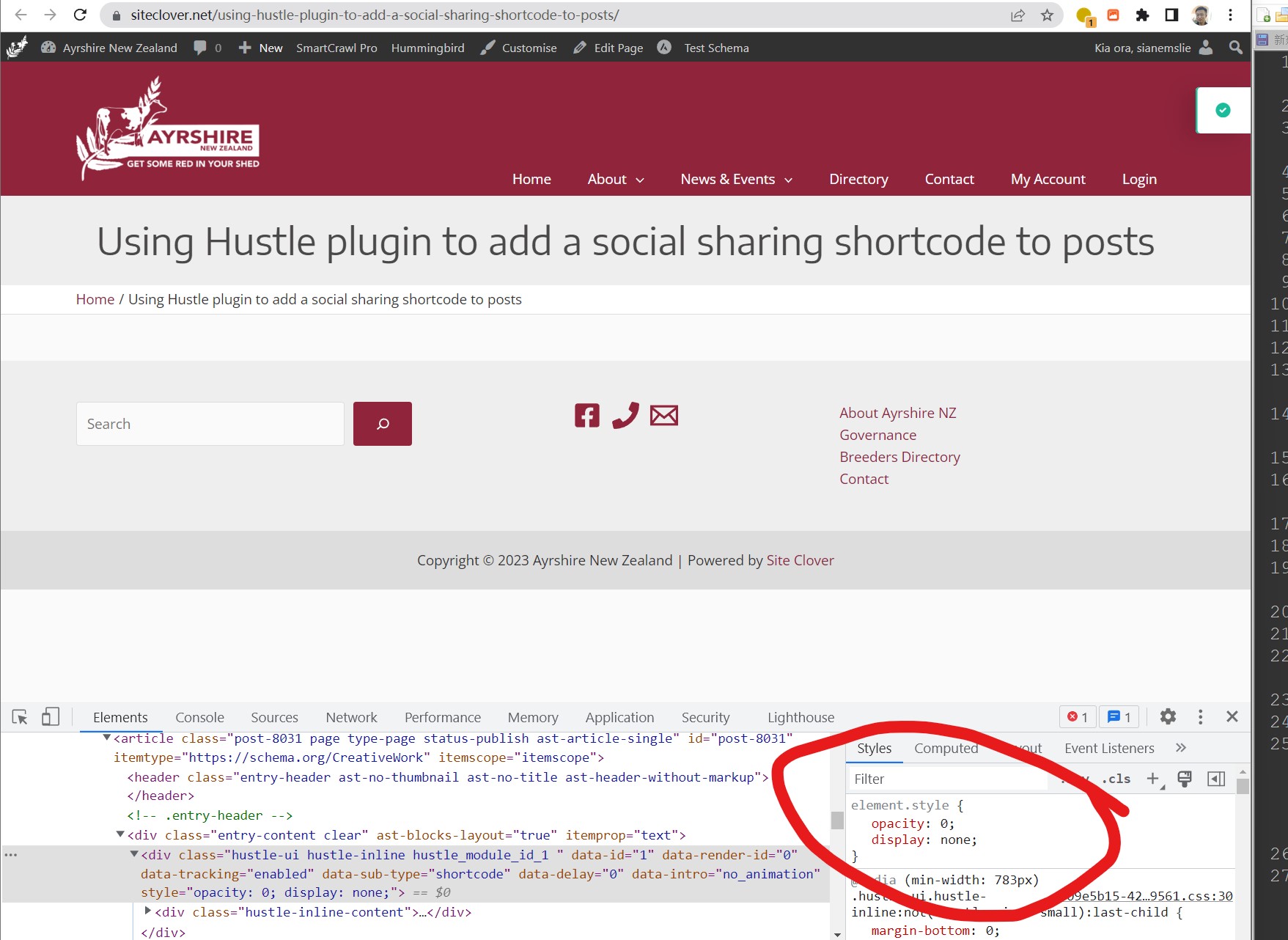Toggle the device toolbar in DevTools
1288x940 pixels.
(51, 717)
